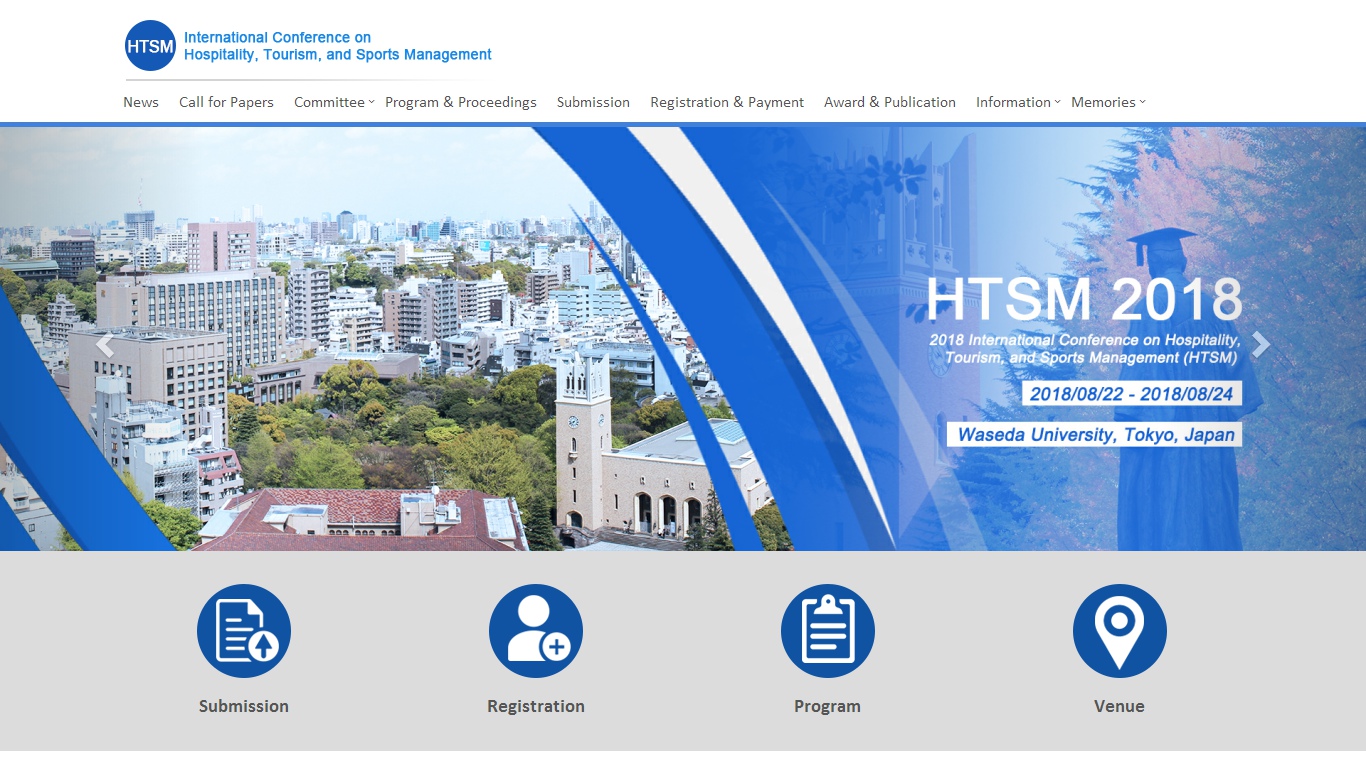This screenshot has width=1366, height=768.
Task: Click the Venue label below icon
Action: point(1119,706)
